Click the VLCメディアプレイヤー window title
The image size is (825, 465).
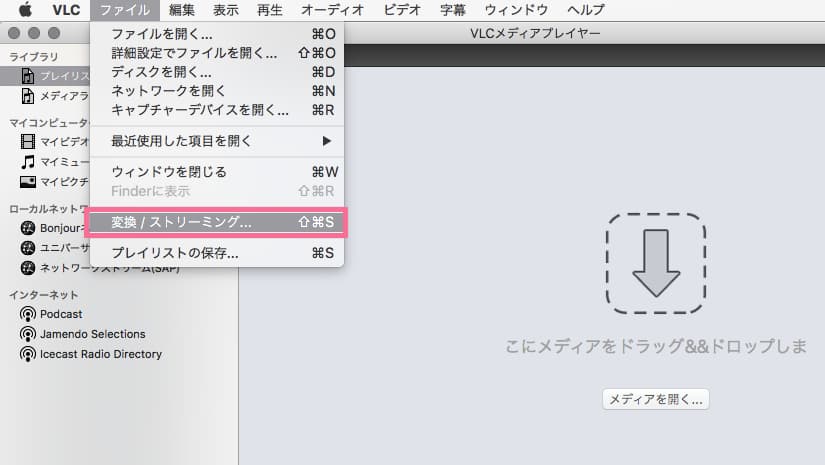(x=535, y=33)
